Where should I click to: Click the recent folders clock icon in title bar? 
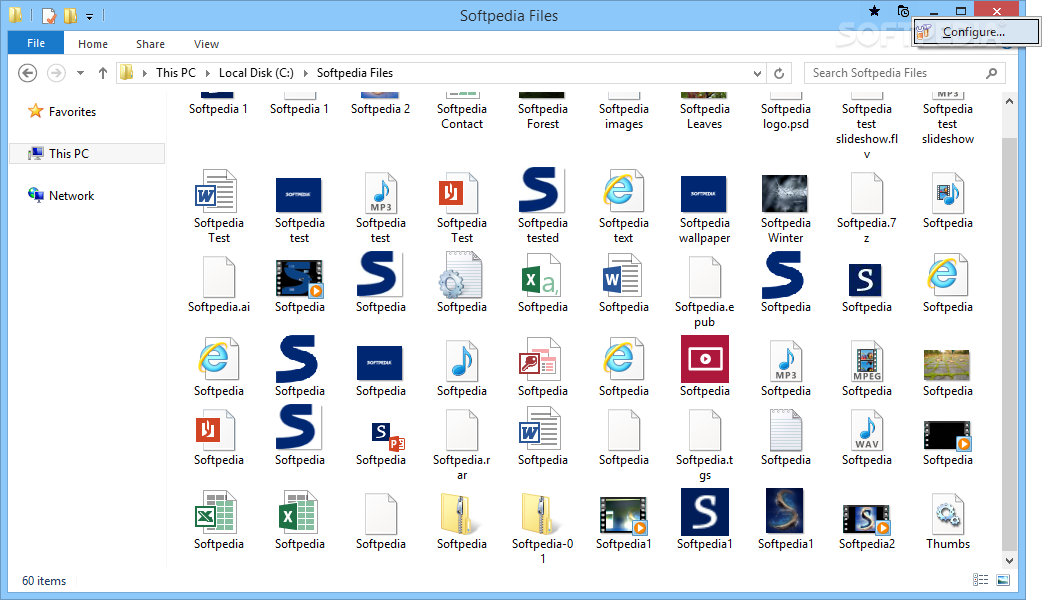click(902, 11)
